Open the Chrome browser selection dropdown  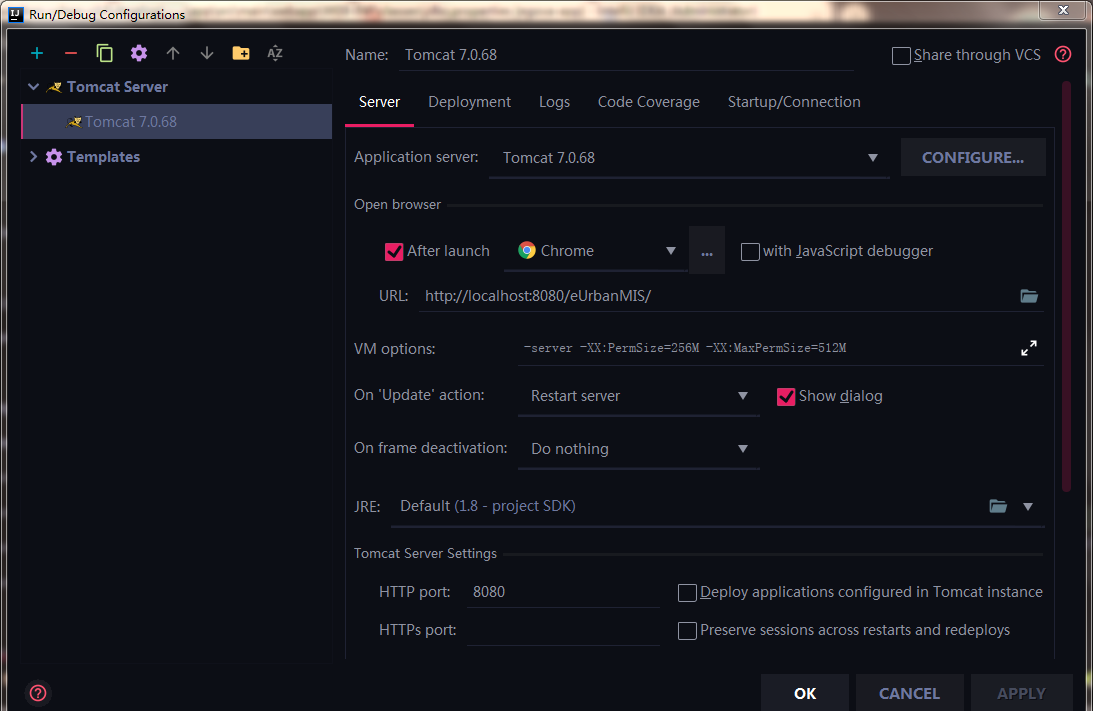tap(596, 251)
